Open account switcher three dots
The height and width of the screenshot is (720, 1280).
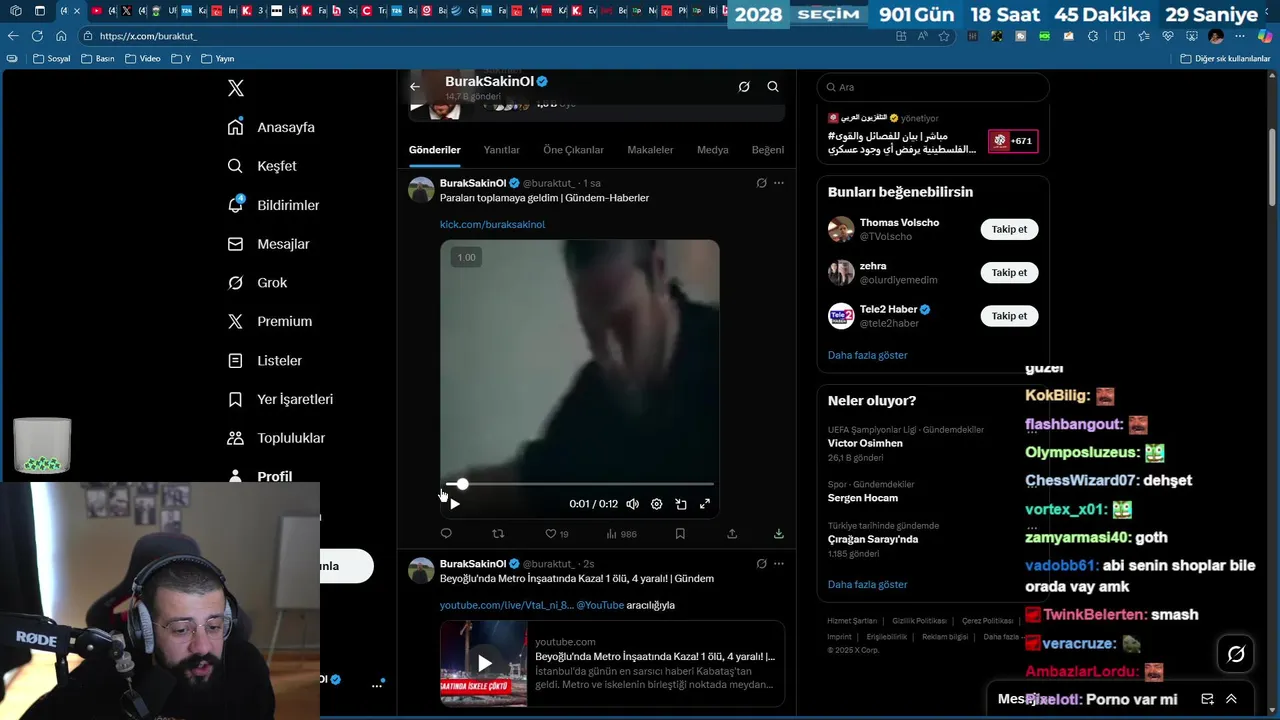click(x=377, y=685)
